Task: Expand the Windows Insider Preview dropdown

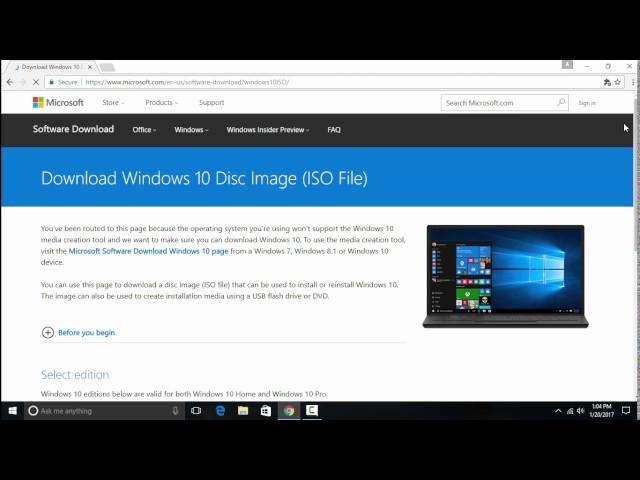Action: click(x=268, y=130)
